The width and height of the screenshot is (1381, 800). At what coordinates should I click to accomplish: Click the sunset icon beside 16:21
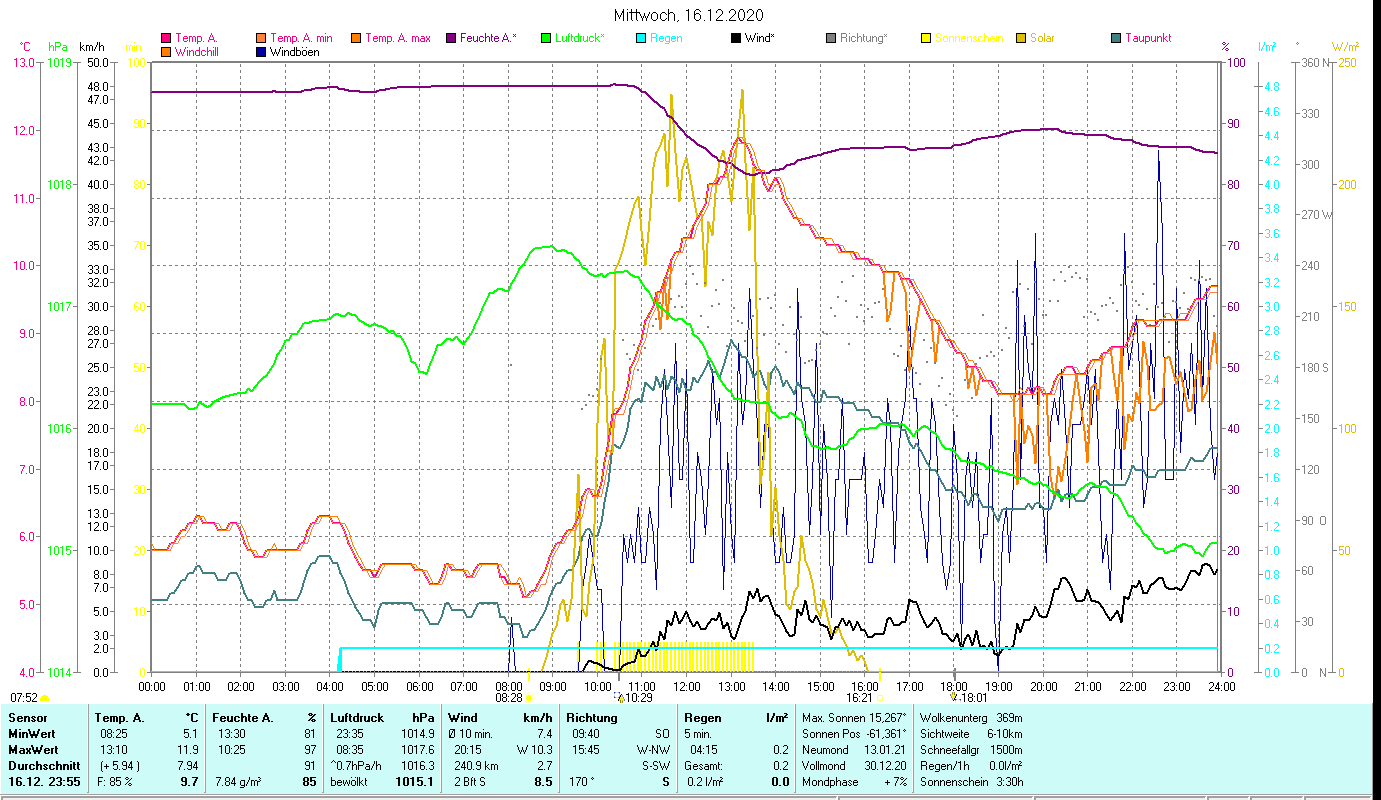pos(880,698)
